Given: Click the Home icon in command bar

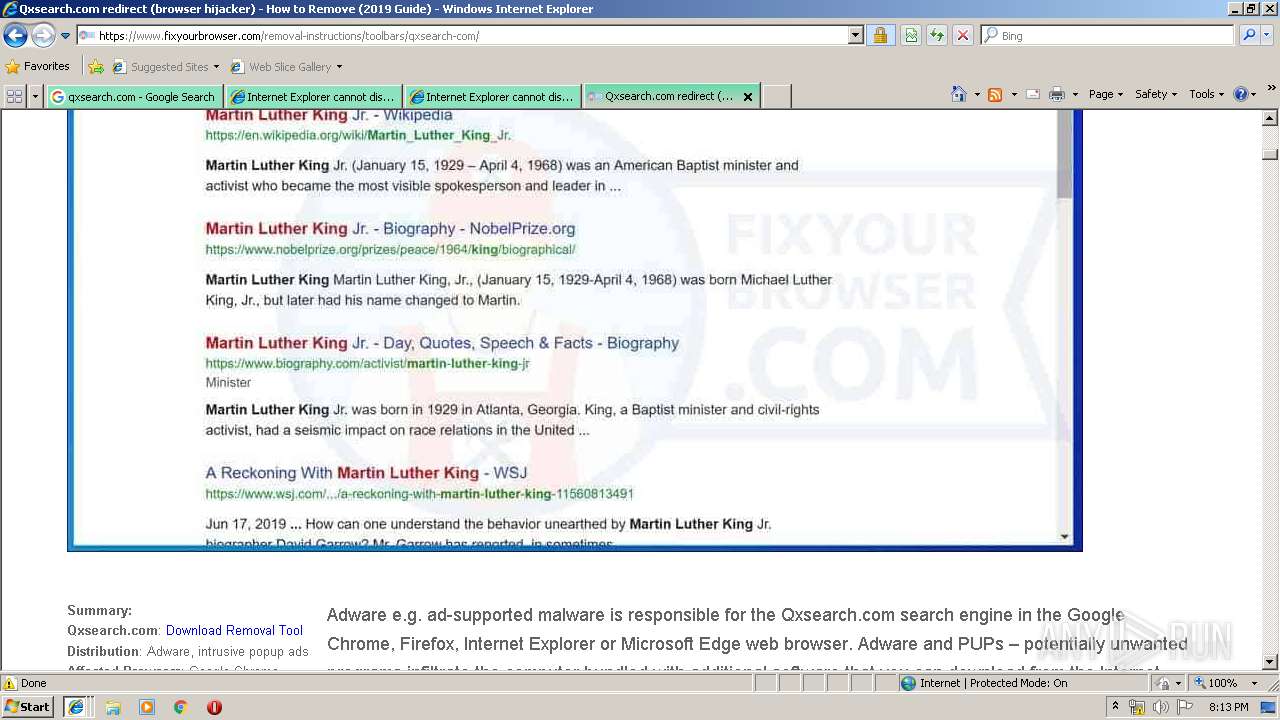Looking at the screenshot, I should 958,94.
